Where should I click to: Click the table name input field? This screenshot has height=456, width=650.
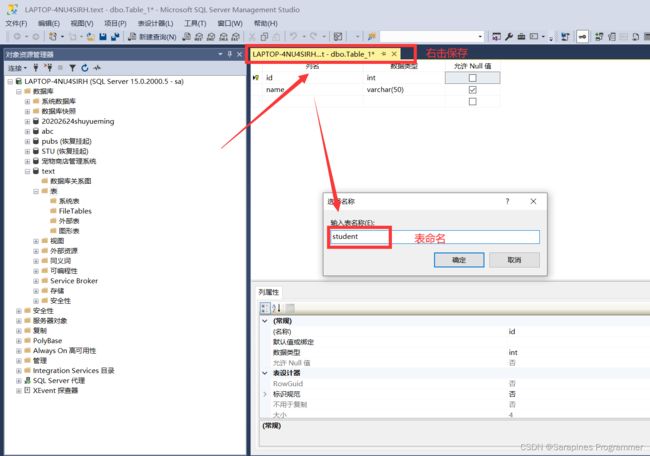pyautogui.click(x=434, y=237)
